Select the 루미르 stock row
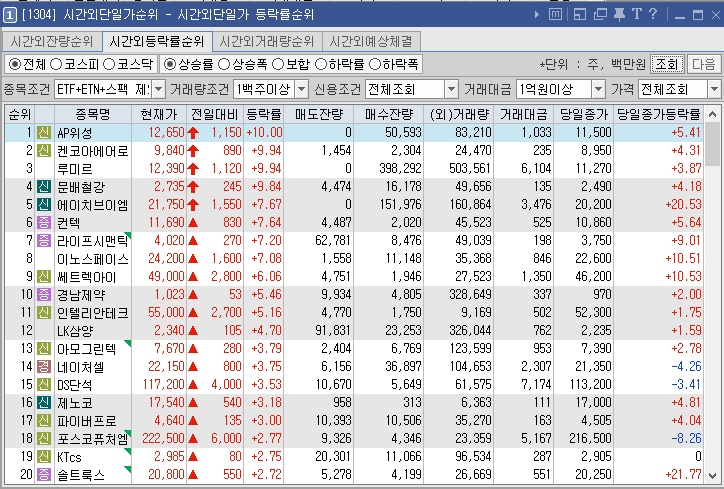This screenshot has width=724, height=489. click(354, 169)
